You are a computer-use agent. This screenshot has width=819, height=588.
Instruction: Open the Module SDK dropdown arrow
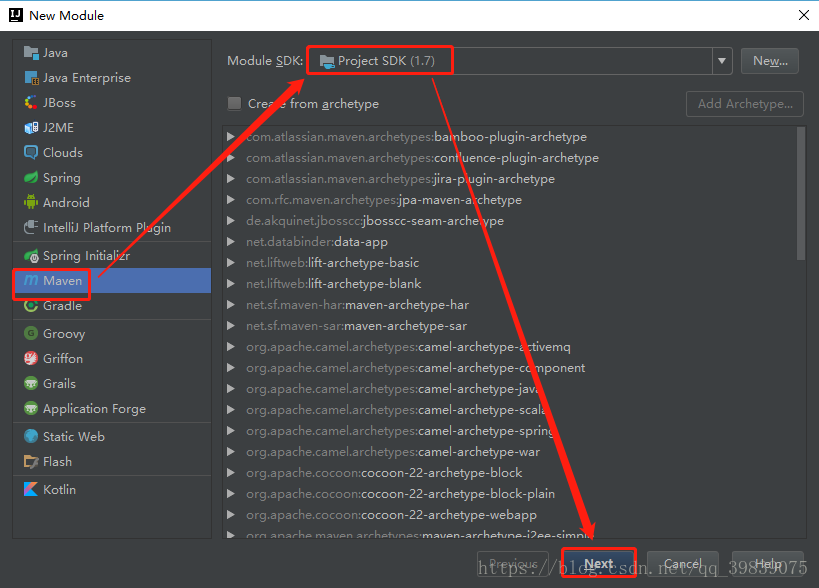click(722, 61)
